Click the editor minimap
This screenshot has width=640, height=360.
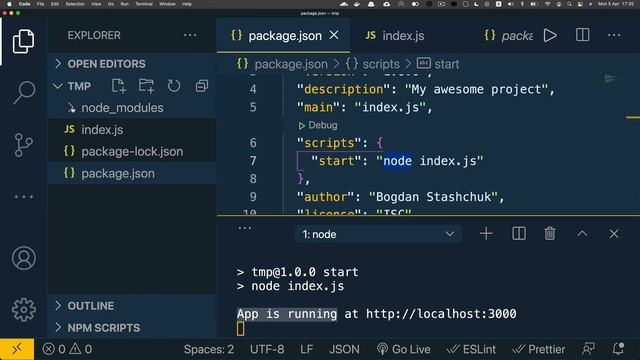(x=611, y=78)
